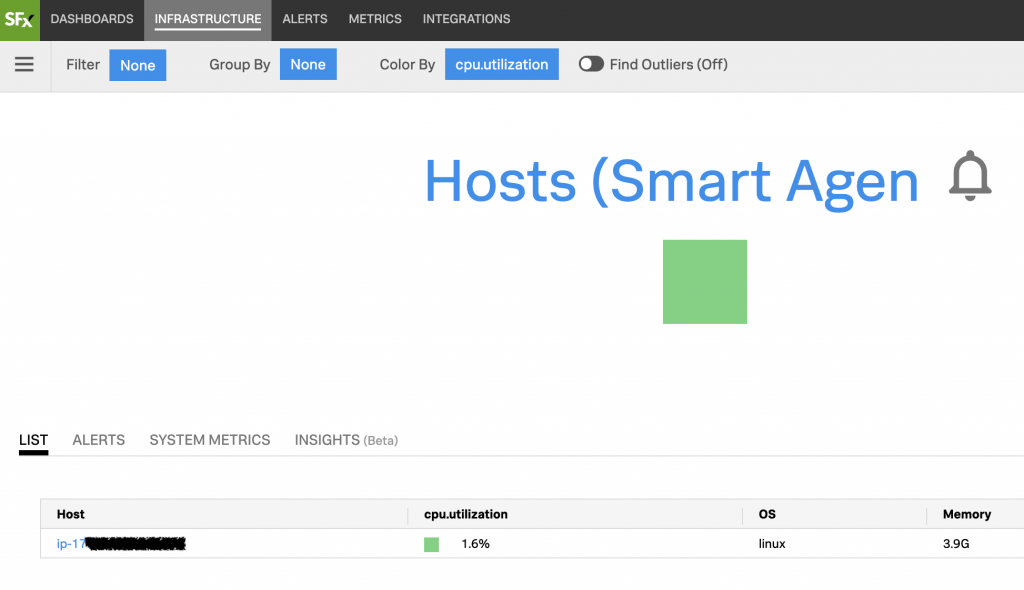Sort by the OS column header
The width and height of the screenshot is (1024, 590).
(767, 514)
